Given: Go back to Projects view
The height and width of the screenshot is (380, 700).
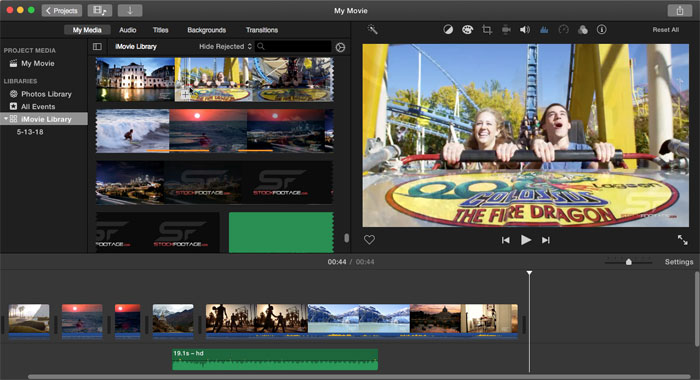Looking at the screenshot, I should pos(62,10).
